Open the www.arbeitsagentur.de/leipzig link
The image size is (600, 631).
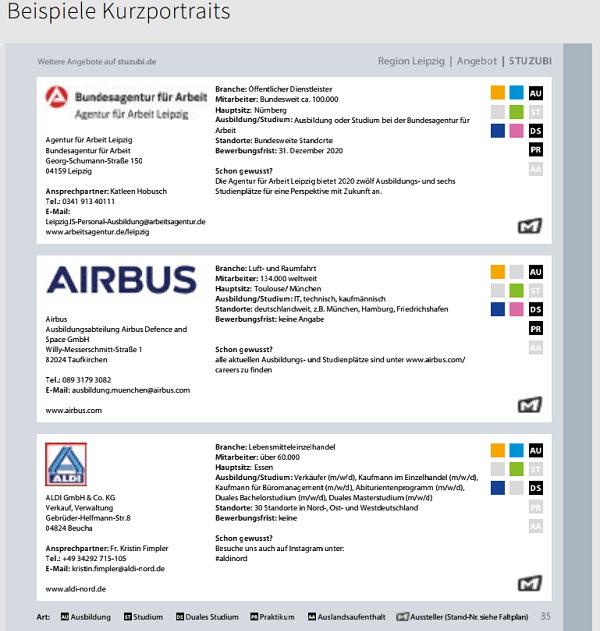tap(97, 232)
